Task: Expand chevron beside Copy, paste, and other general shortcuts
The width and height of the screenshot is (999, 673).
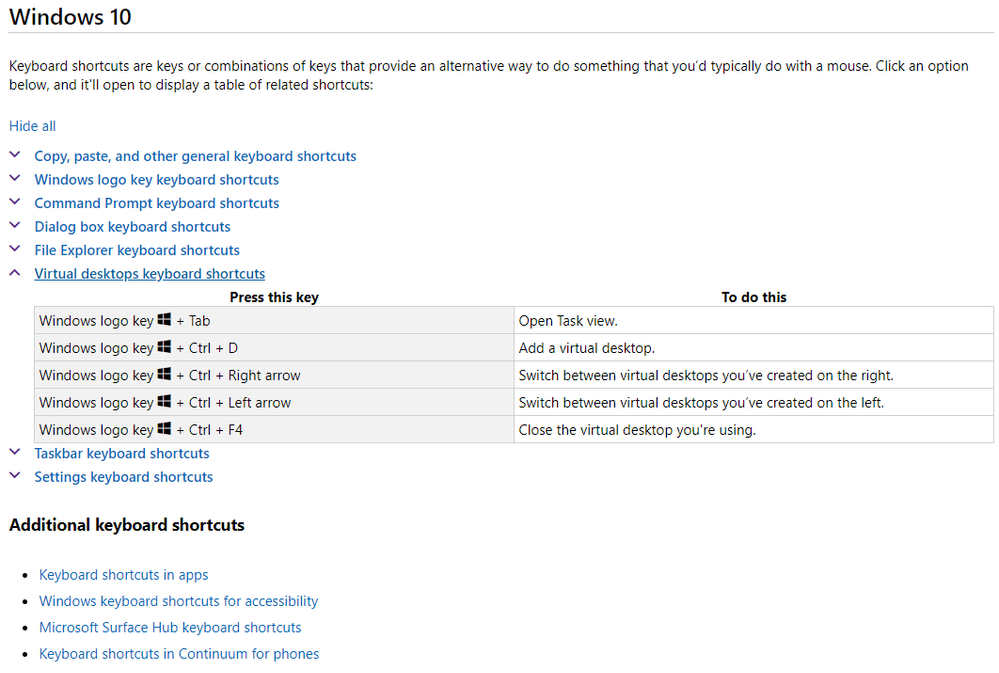Action: (15, 154)
